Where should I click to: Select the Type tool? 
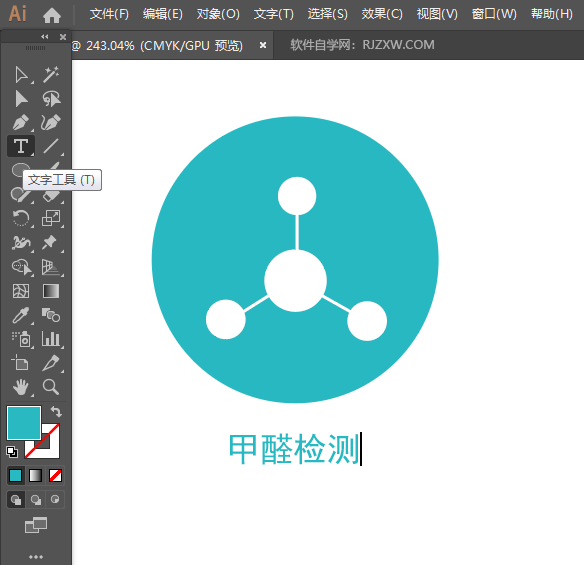(x=21, y=146)
